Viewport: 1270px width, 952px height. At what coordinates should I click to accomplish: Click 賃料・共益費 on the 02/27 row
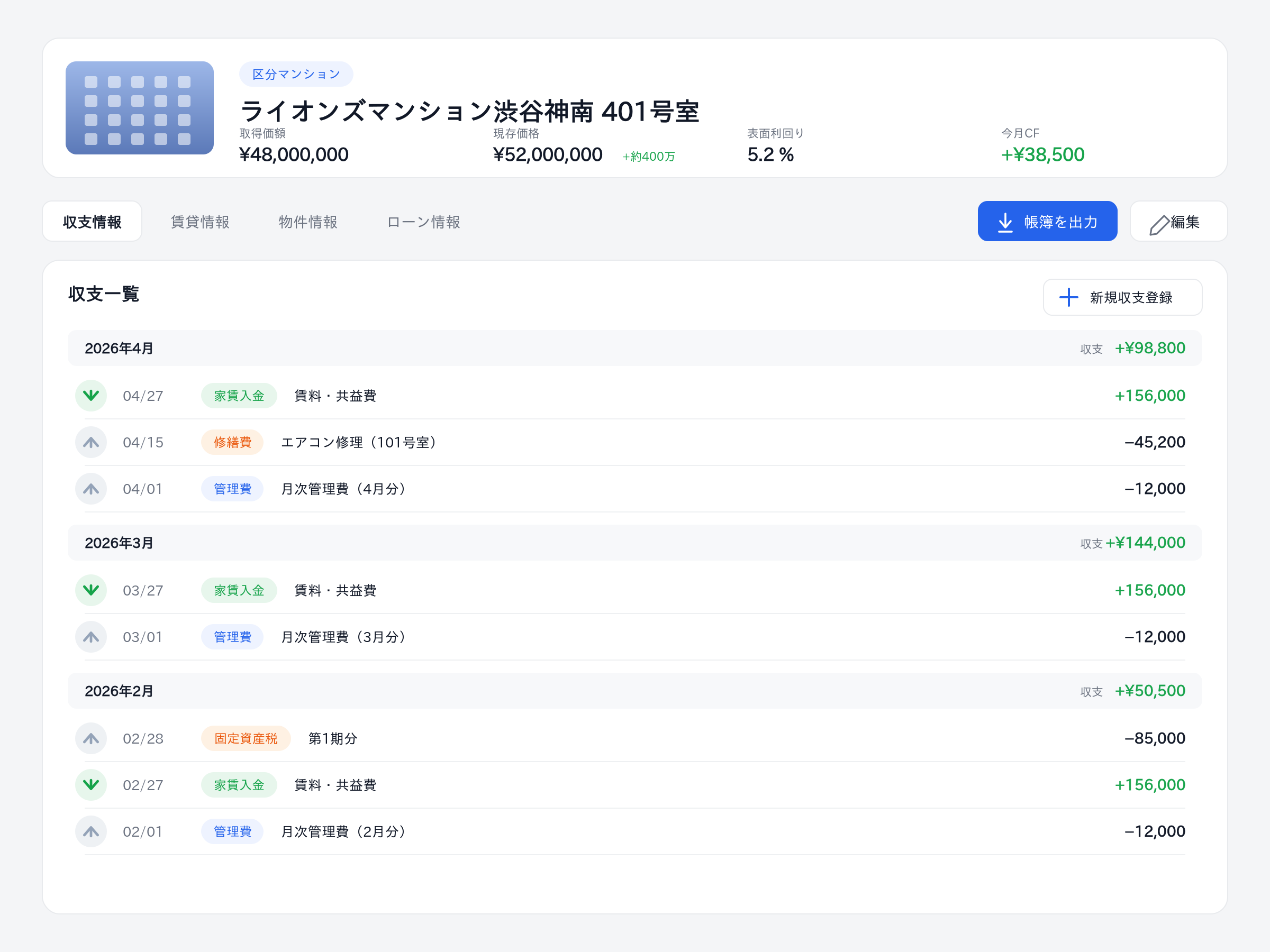tap(335, 784)
